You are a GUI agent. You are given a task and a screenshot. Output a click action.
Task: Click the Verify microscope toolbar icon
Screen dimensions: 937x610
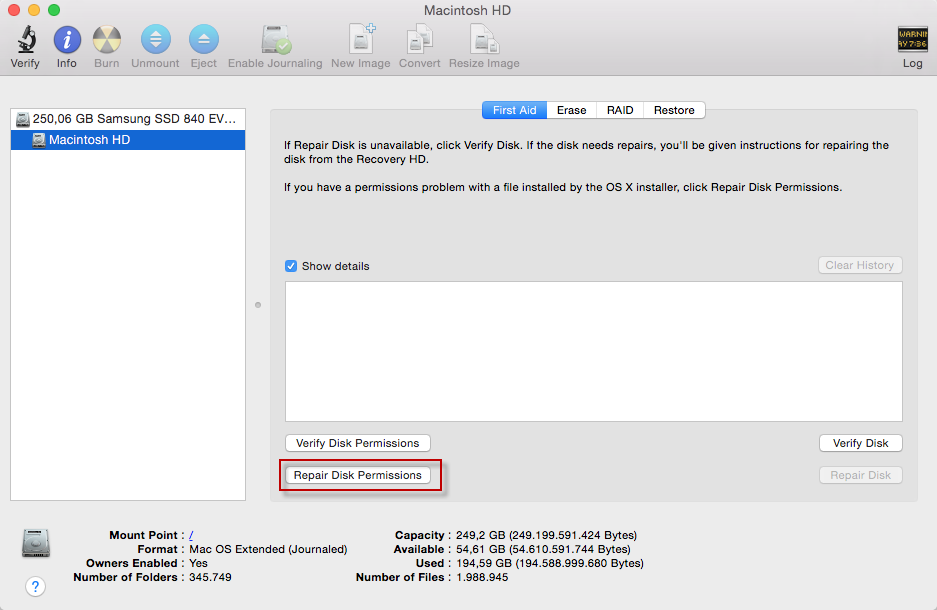coord(26,39)
